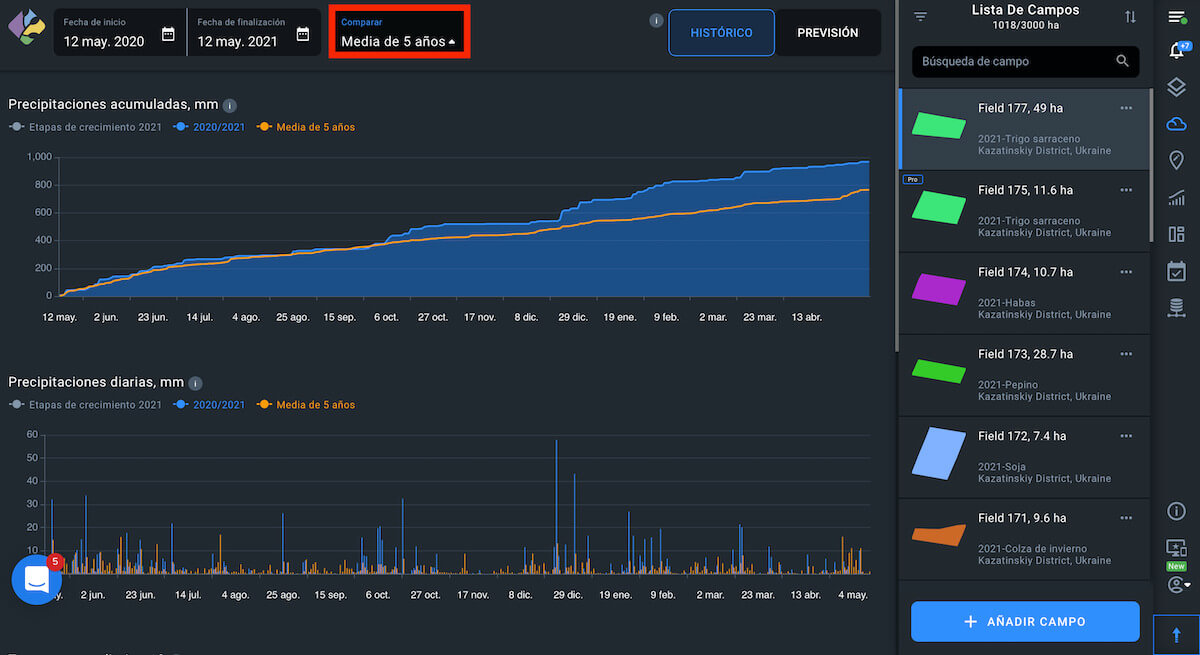Viewport: 1200px width, 655px height.
Task: Click the cloud weather icon in sidebar
Action: point(1176,124)
